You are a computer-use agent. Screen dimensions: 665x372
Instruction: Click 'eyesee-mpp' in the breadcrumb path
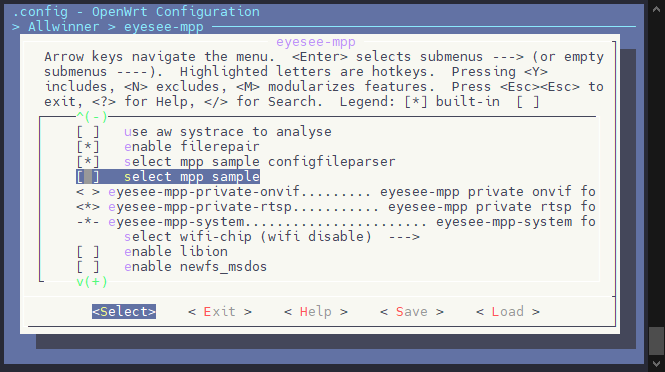coord(164,27)
